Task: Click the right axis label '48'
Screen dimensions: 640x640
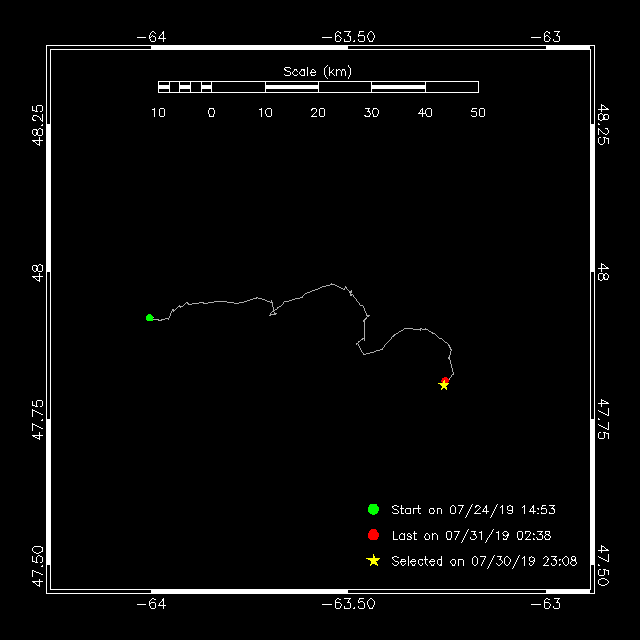Action: 603,273
